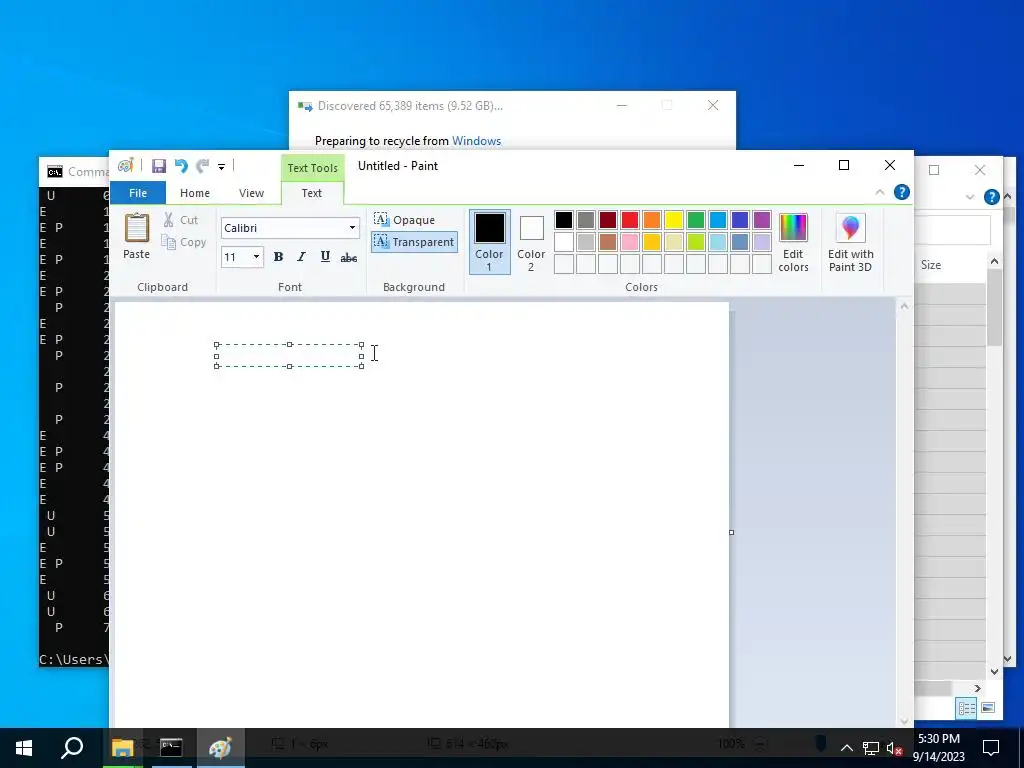This screenshot has width=1024, height=768.
Task: Toggle Bold text formatting
Action: (278, 257)
